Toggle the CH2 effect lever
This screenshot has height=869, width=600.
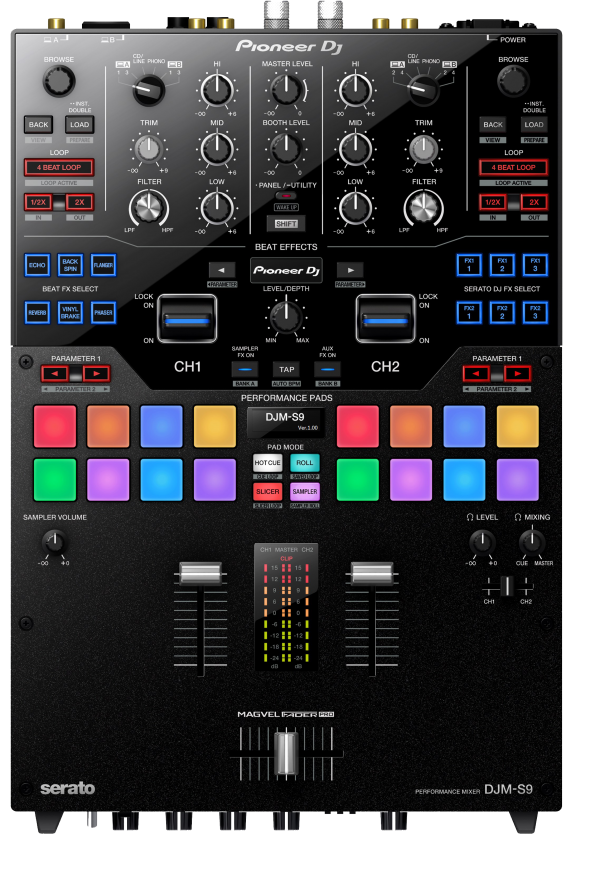385,319
